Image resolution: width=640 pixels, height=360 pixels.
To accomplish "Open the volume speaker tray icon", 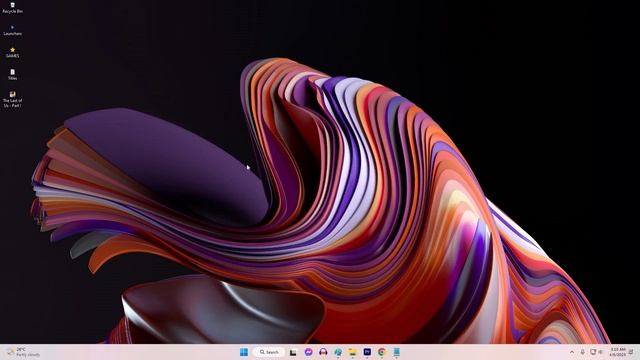I will [x=601, y=352].
